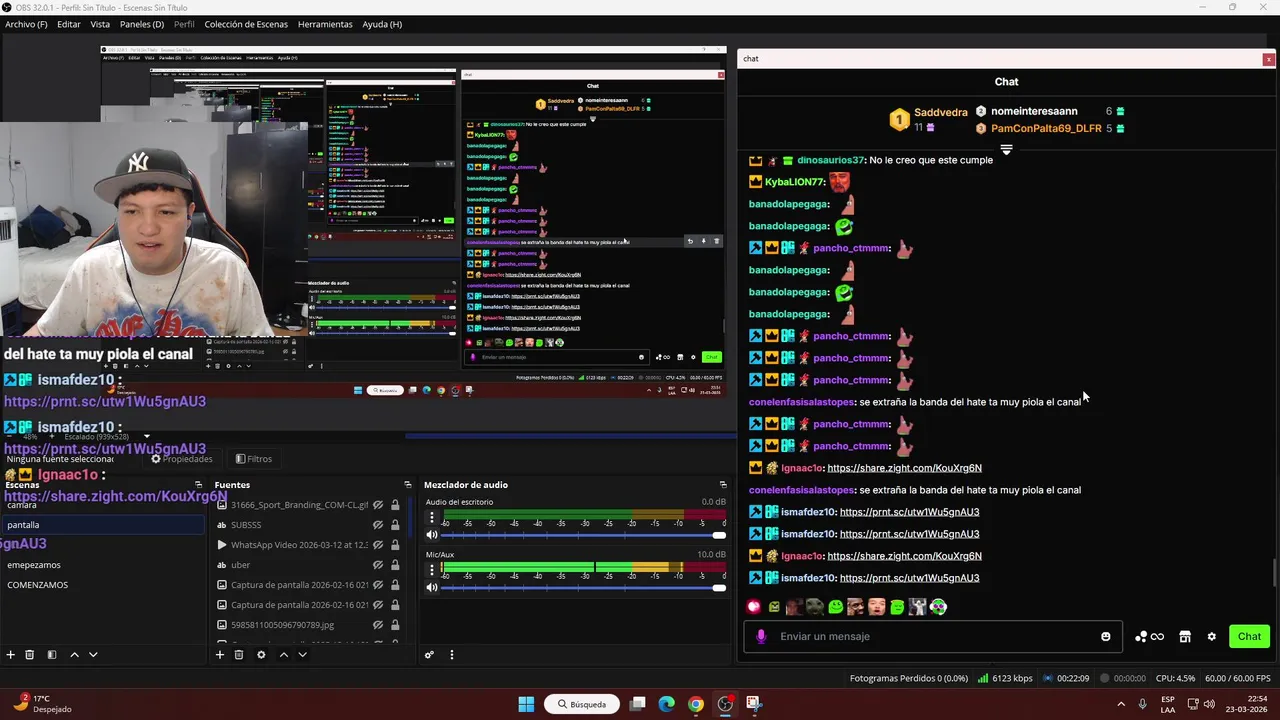This screenshot has width=1280, height=720.
Task: Open the mixer's bottom three-dot menu
Action: 451,655
